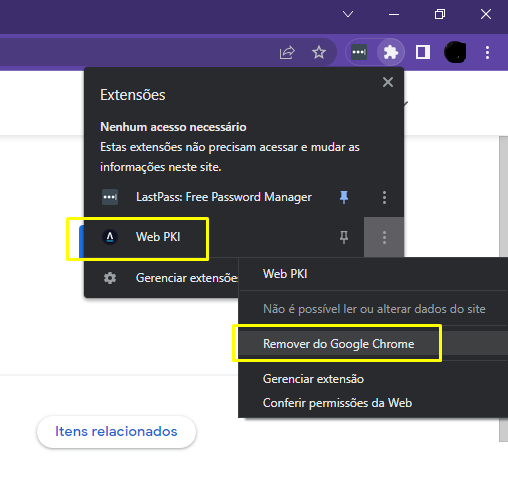The width and height of the screenshot is (508, 481).
Task: Share this page using the share icon
Action: 287,52
